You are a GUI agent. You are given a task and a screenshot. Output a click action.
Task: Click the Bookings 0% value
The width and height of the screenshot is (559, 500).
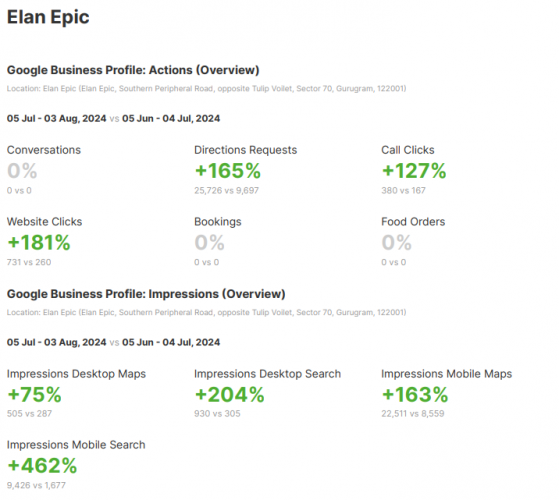click(209, 243)
